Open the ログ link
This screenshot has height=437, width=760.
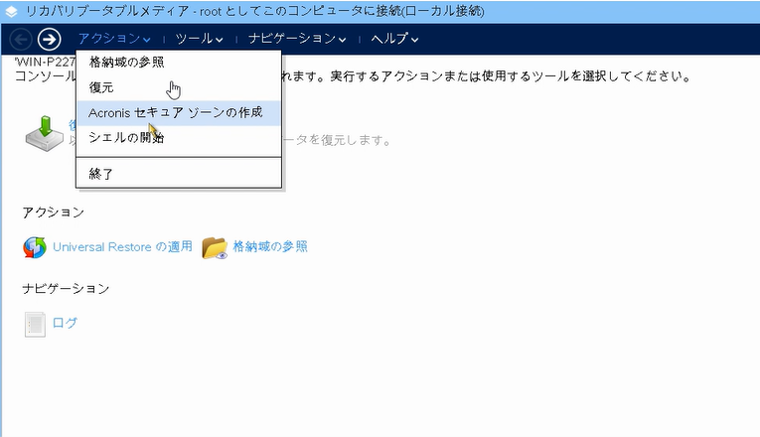[65, 323]
